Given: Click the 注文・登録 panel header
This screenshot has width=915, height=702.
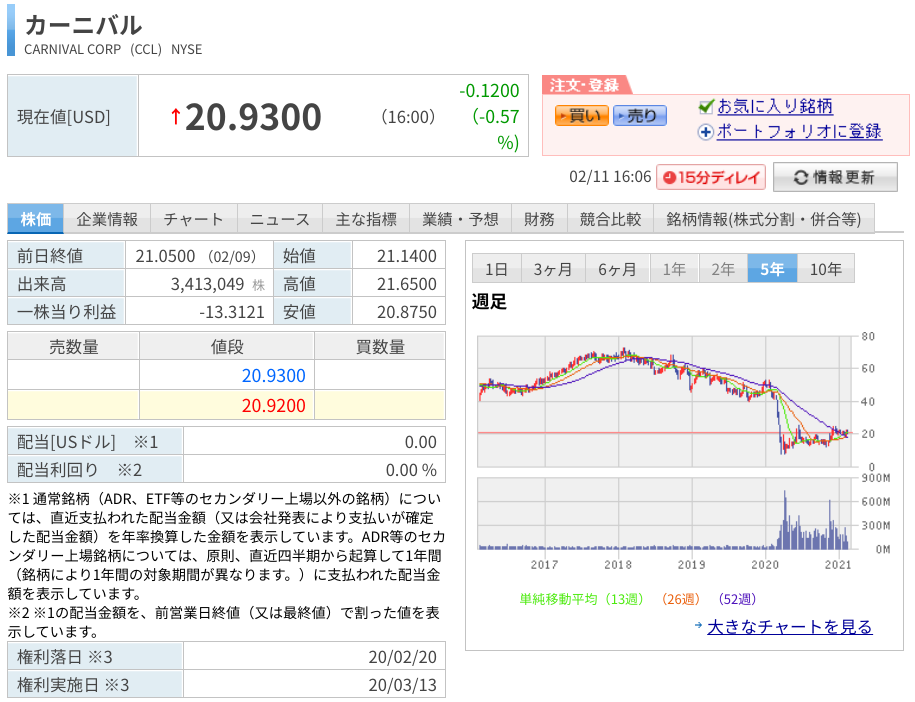Looking at the screenshot, I should [584, 85].
